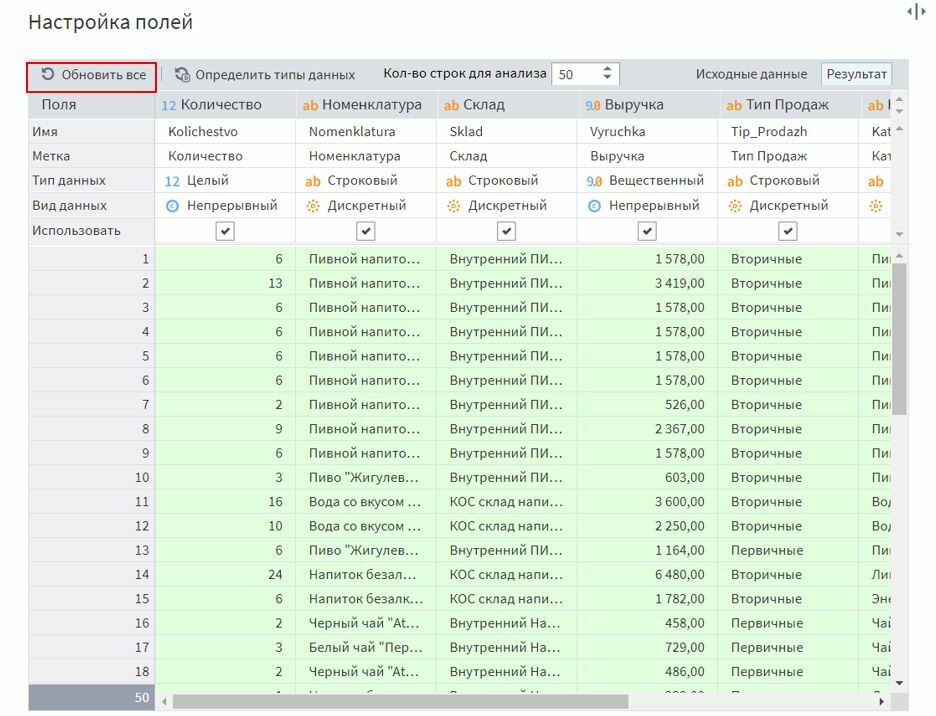Image resolution: width=936 pixels, height=716 pixels.
Task: Open data type Строковый for Тип Продаж
Action: click(x=789, y=180)
